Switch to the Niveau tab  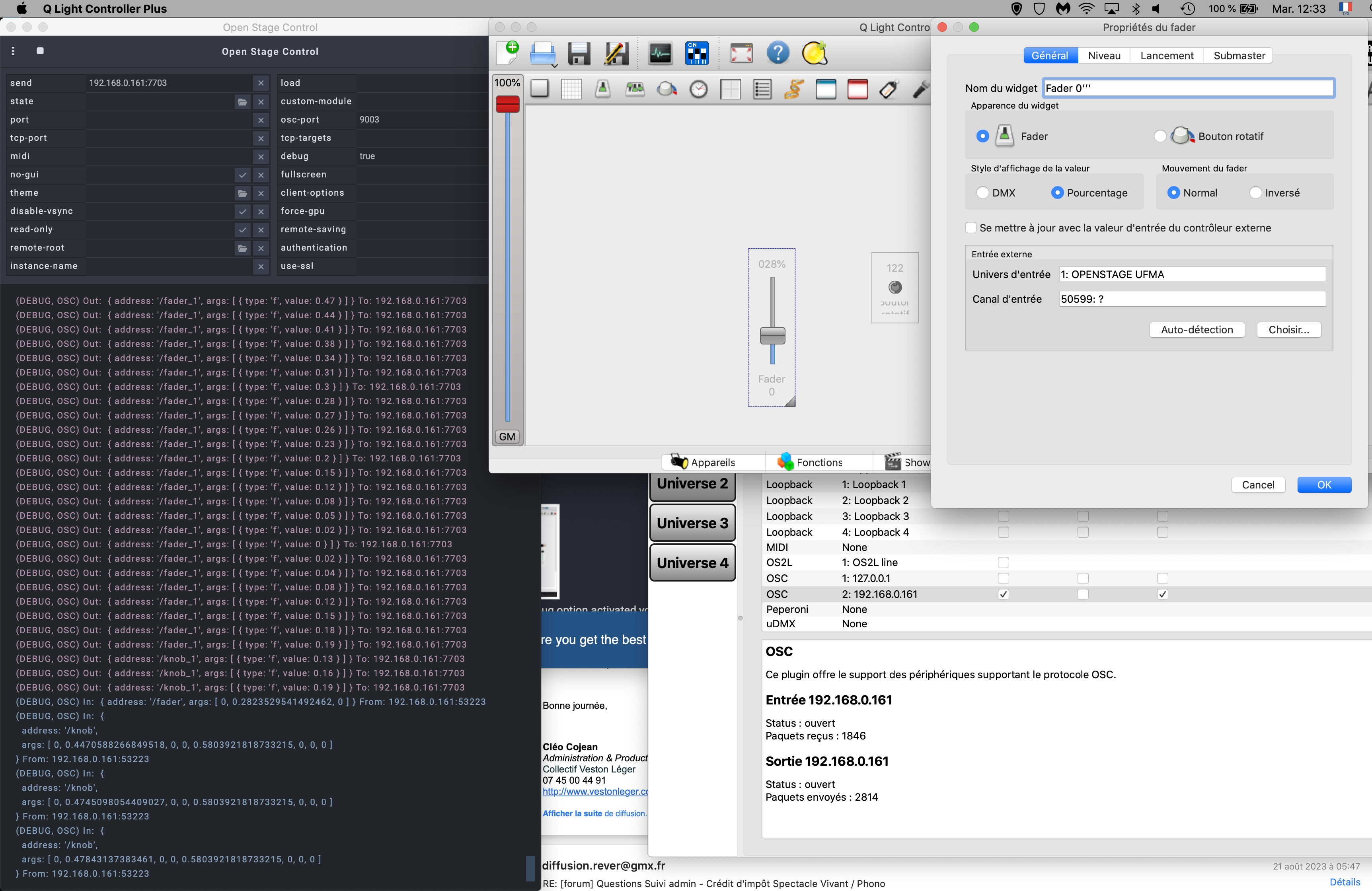pyautogui.click(x=1104, y=55)
